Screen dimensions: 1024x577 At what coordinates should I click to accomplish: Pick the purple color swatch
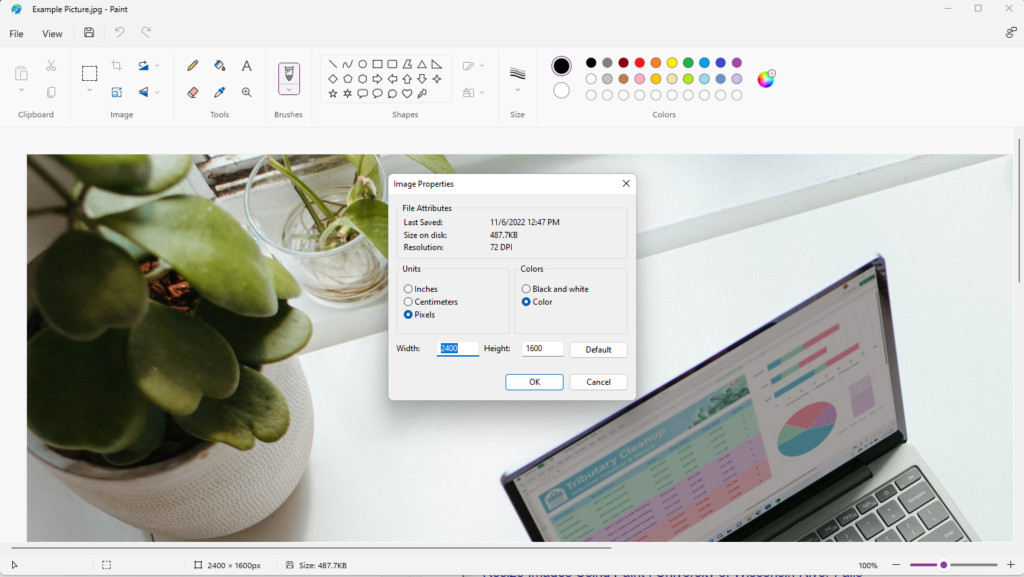click(737, 63)
